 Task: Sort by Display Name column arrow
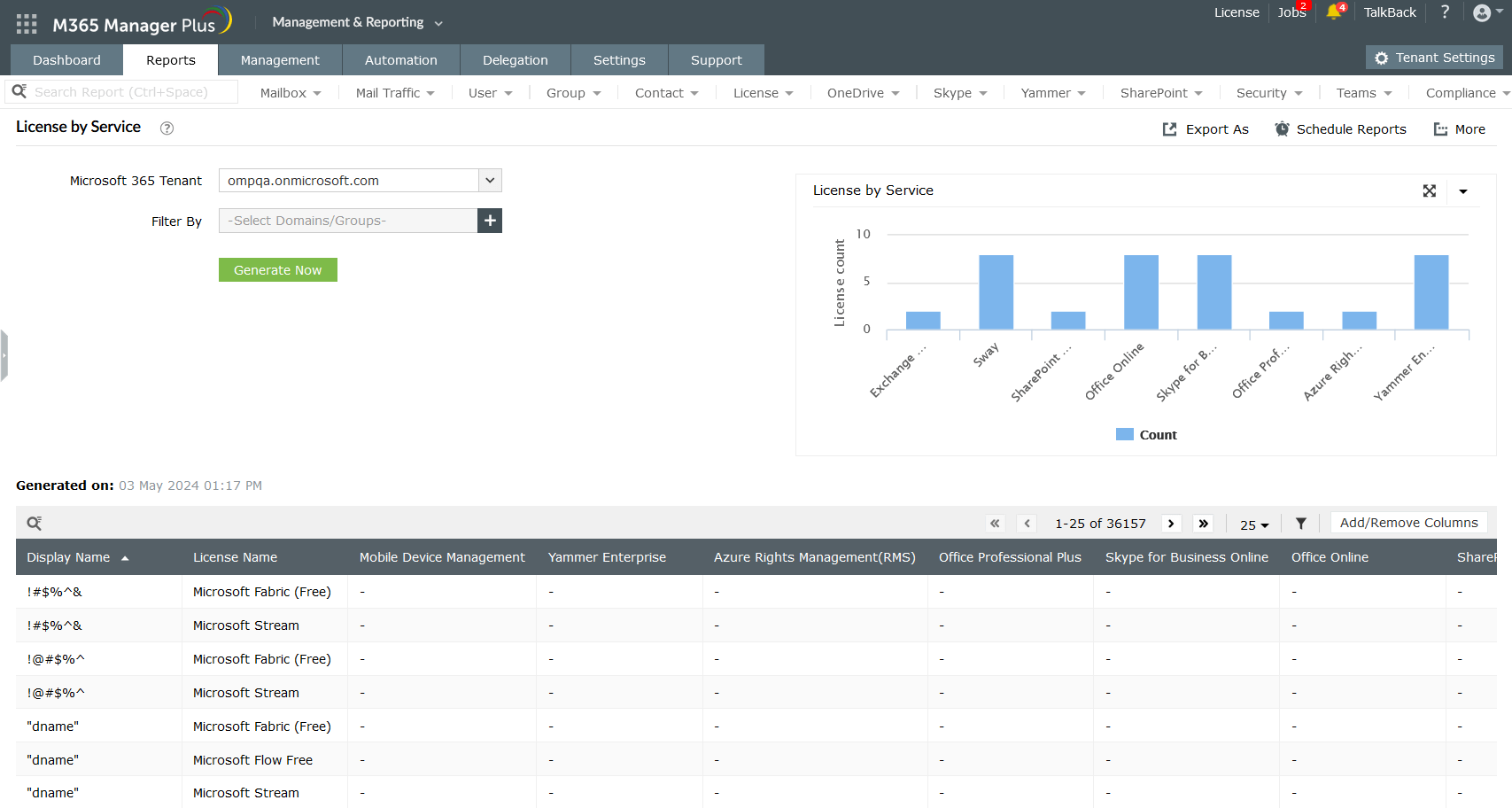coord(125,558)
